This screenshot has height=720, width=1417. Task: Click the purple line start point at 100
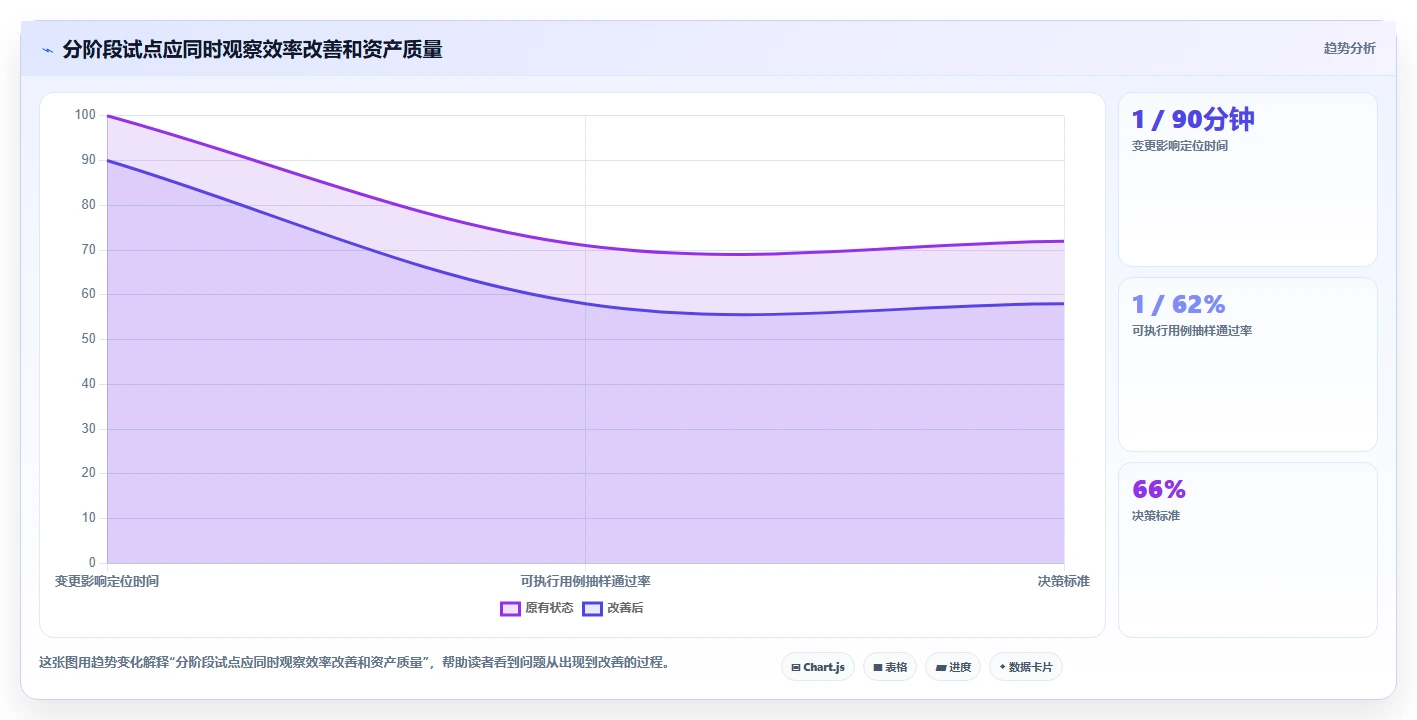[107, 116]
